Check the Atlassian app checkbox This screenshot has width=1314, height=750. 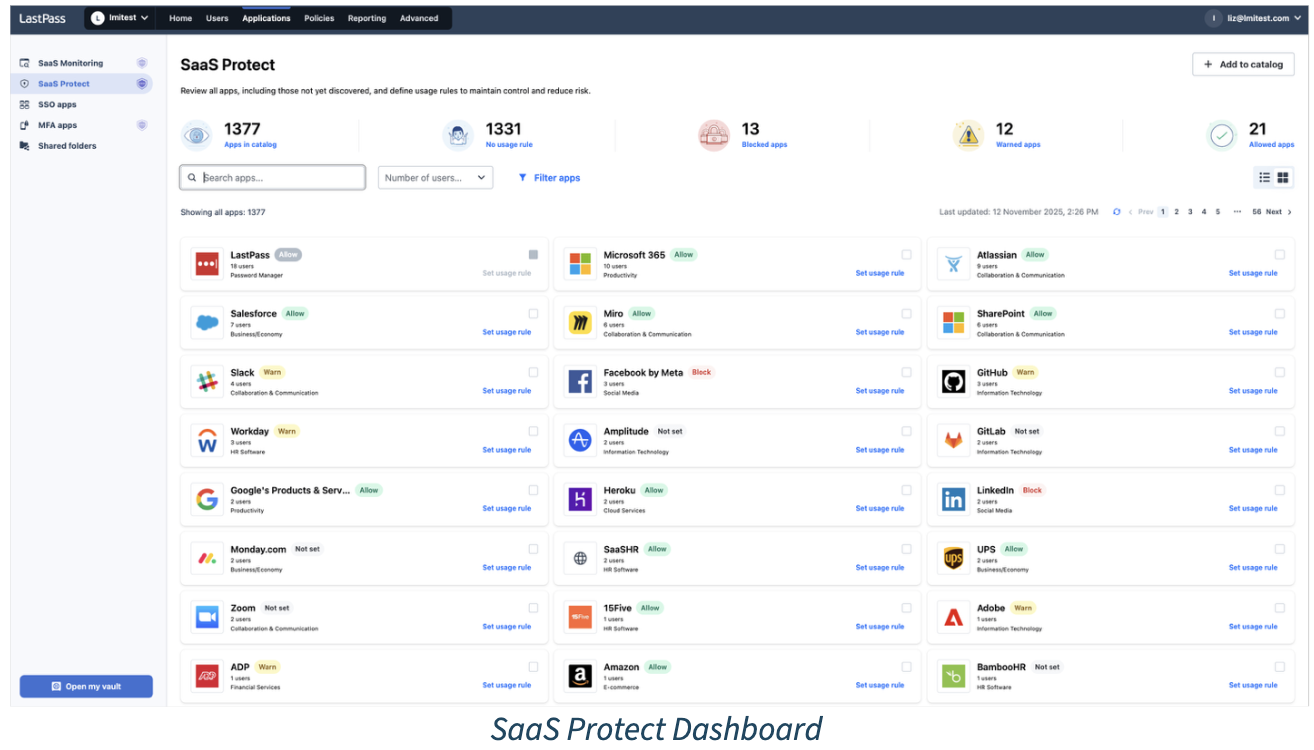pos(1279,255)
